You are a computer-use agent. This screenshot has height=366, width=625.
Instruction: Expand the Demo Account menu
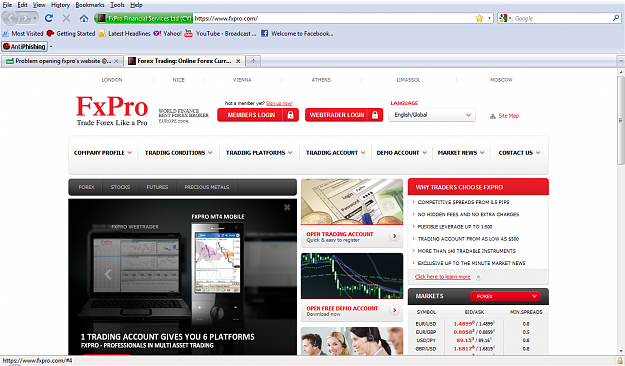click(402, 153)
